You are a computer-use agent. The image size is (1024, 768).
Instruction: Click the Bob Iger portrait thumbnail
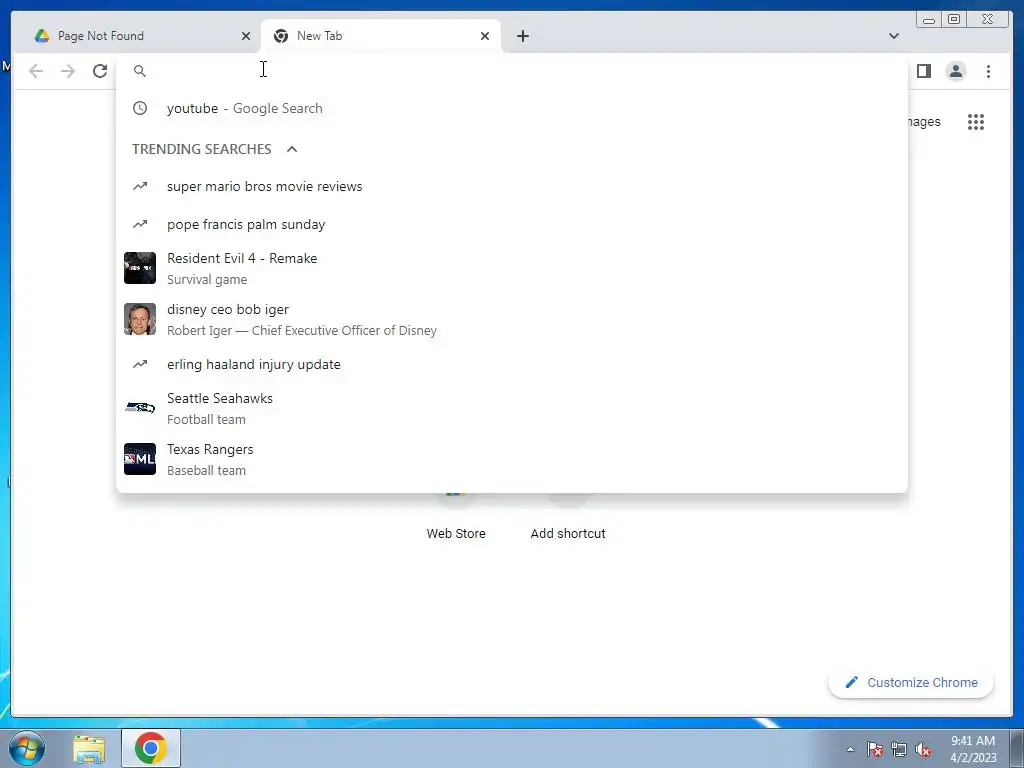pyautogui.click(x=140, y=319)
